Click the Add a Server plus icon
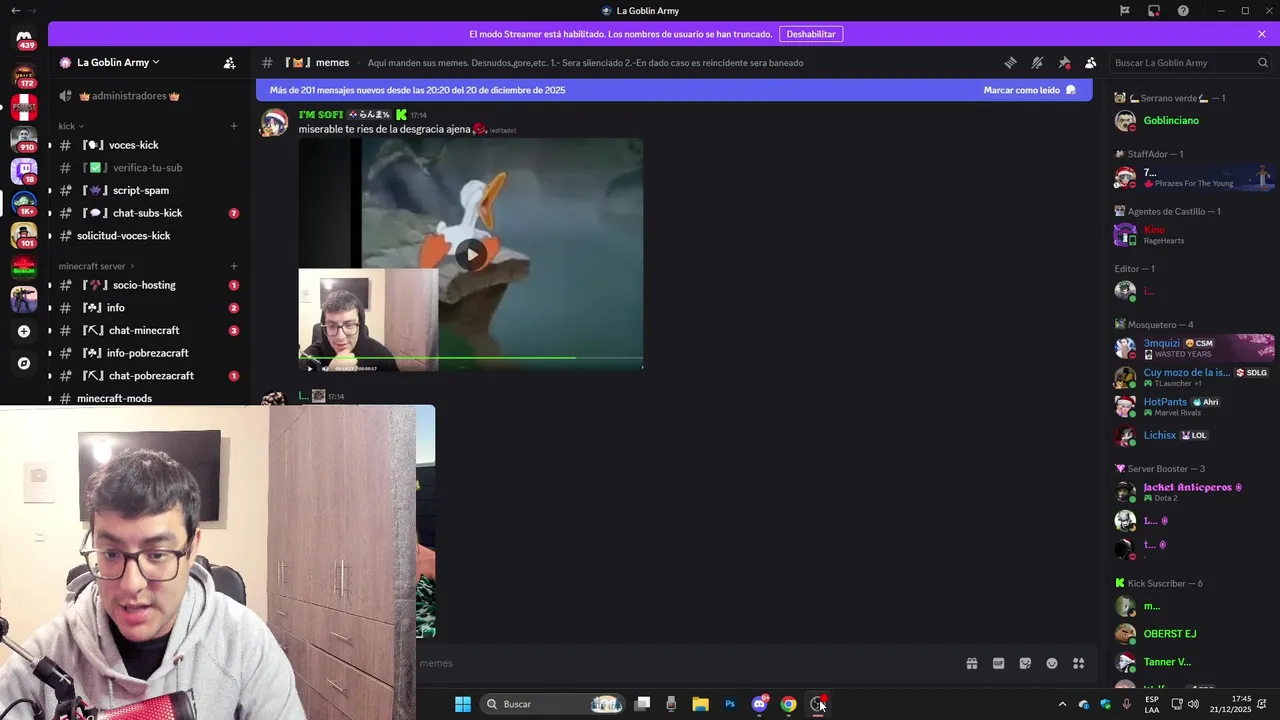1280x720 pixels. click(x=24, y=331)
